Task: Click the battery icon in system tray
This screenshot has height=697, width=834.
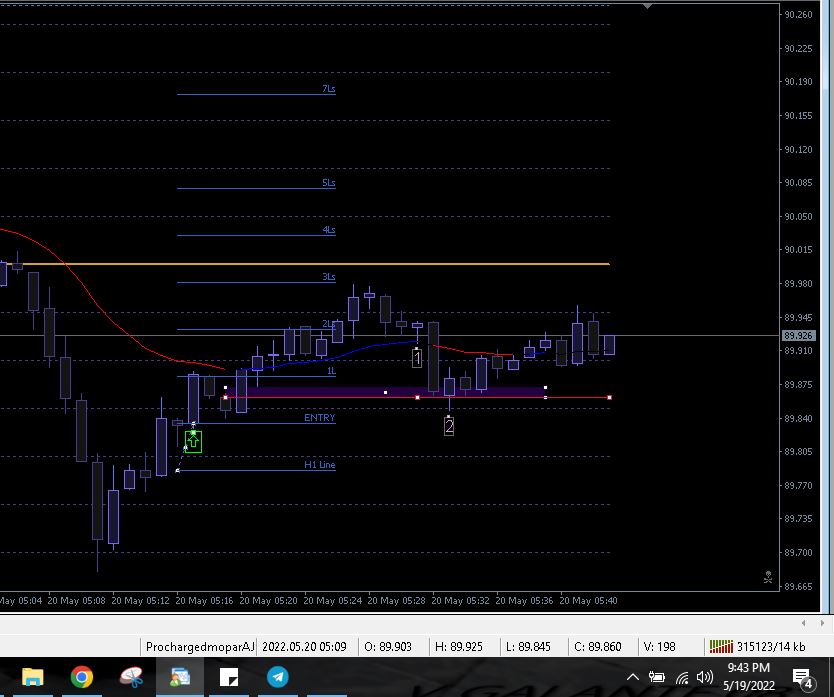Action: pyautogui.click(x=656, y=677)
